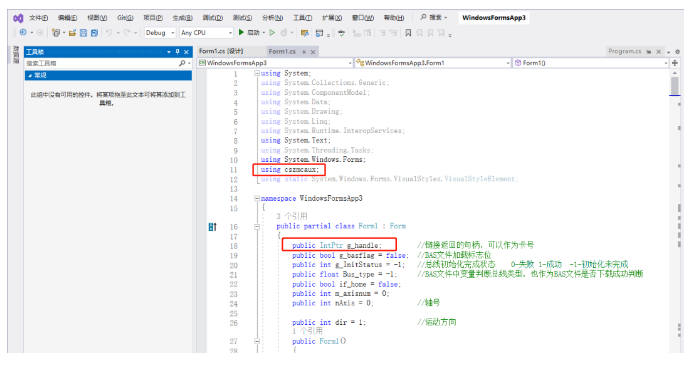Click the split editor plus icon
This screenshot has height=365, width=694.
[675, 63]
